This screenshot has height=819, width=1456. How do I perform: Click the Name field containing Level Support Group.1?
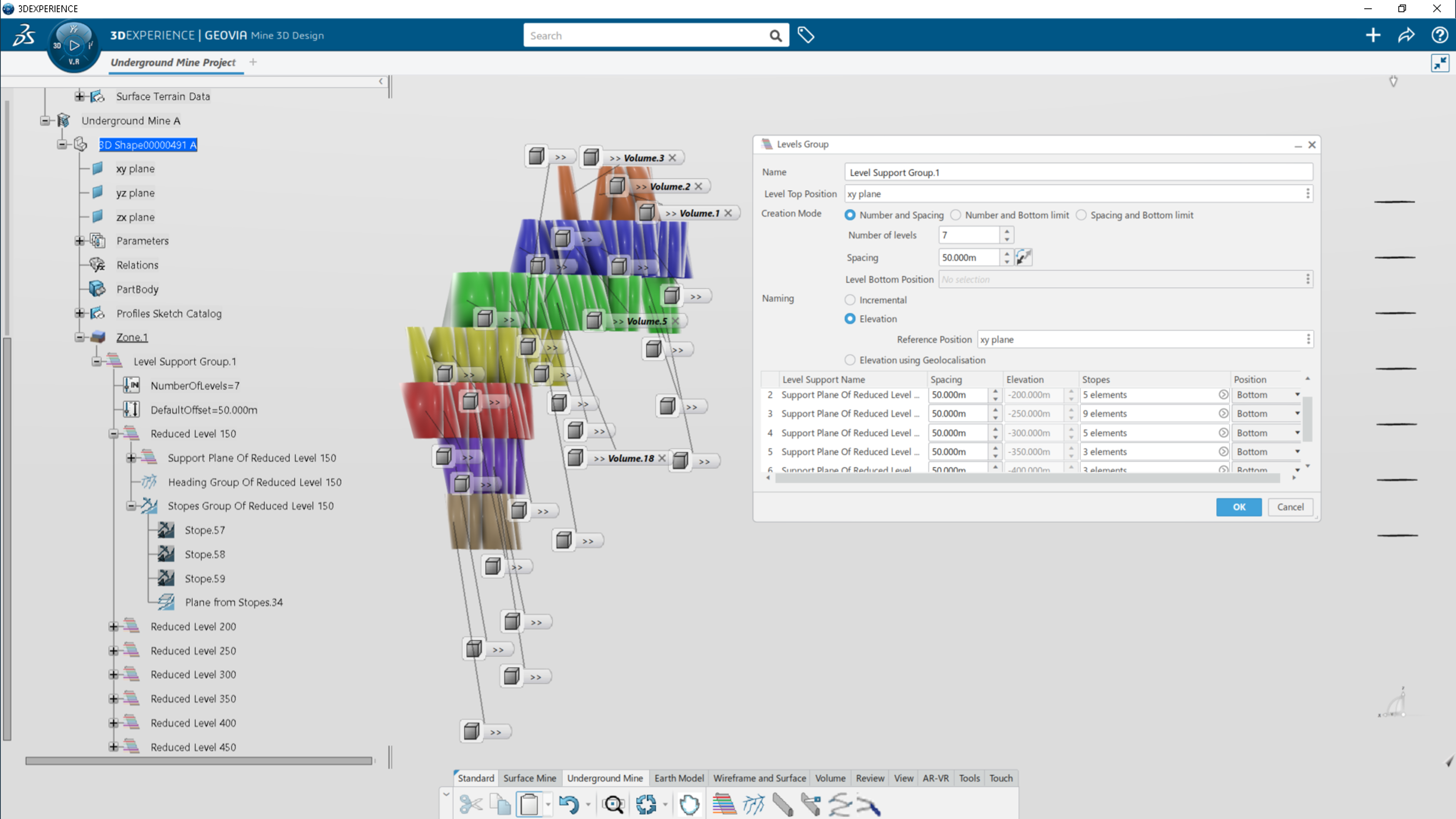1078,172
